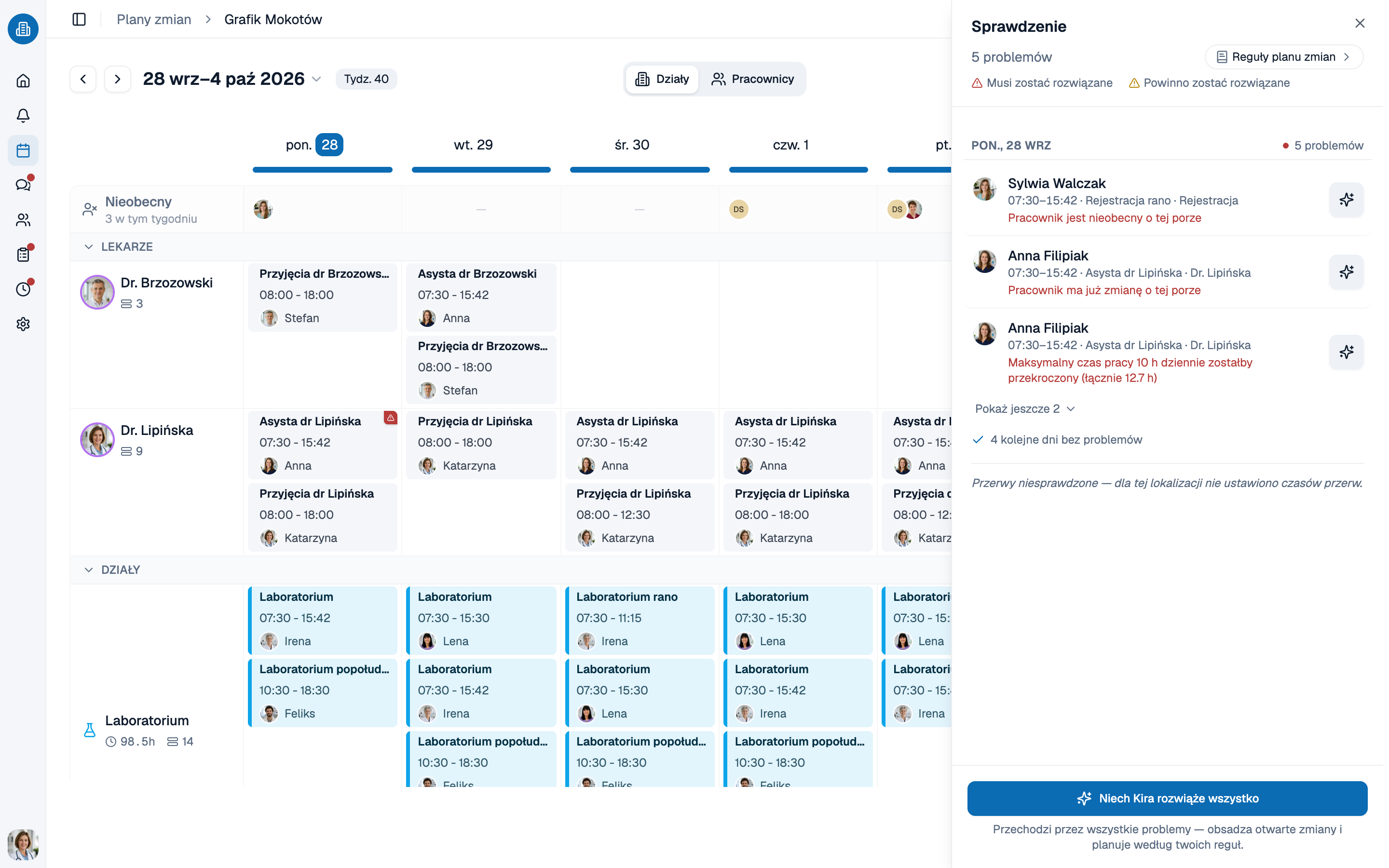Screen dimensions: 1389x868
Task: Go to previous week arrow
Action: tap(83, 79)
